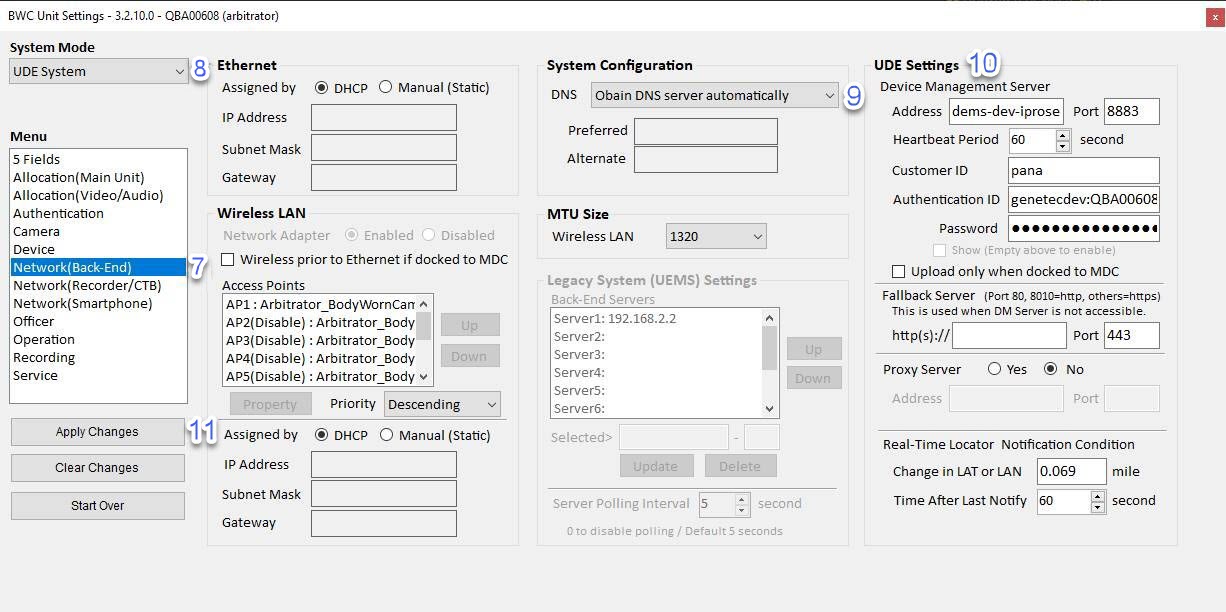Select Allocation(Video/Audio) menu item
1226x612 pixels.
click(x=98, y=195)
